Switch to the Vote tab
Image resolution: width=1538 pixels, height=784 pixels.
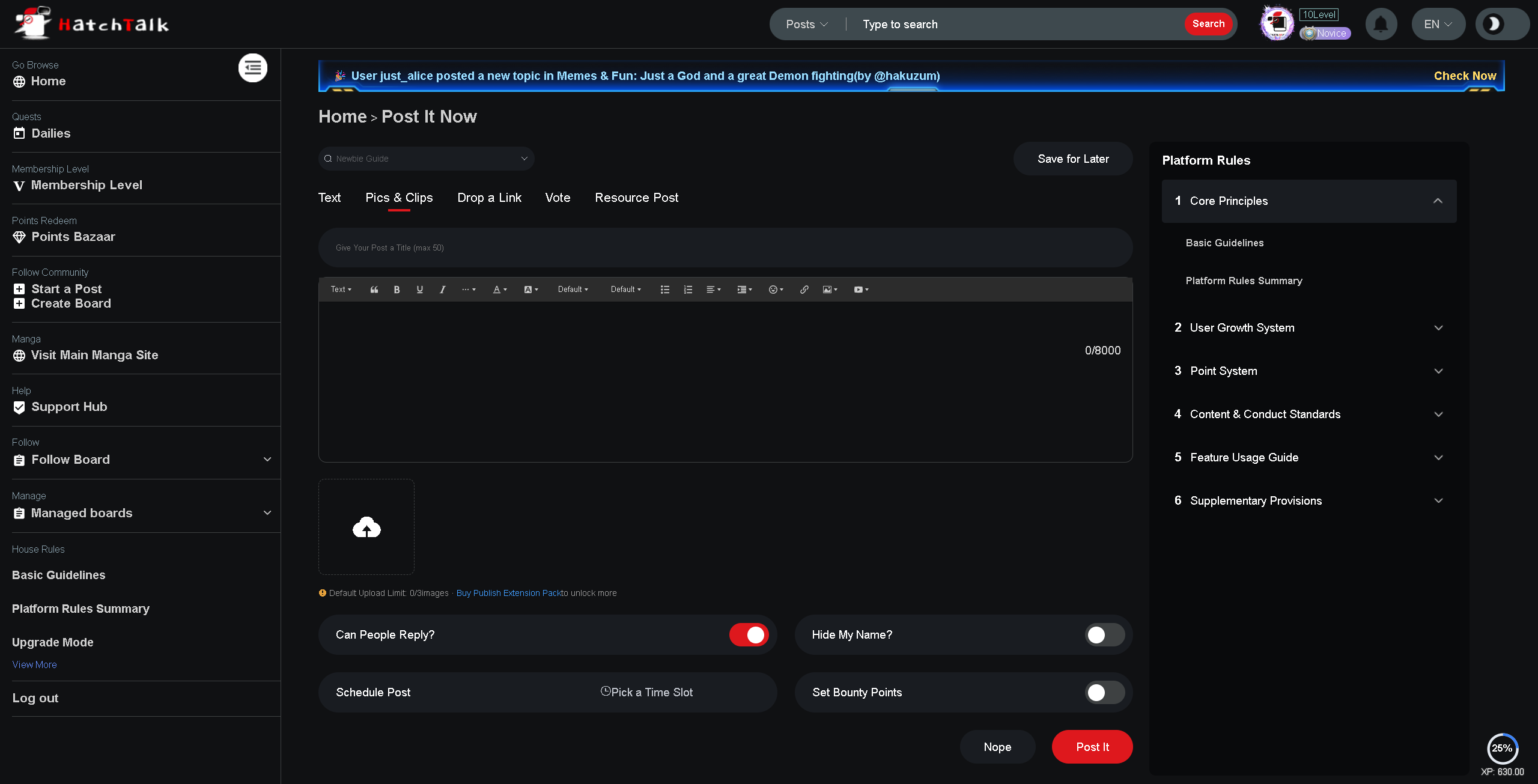pos(558,198)
